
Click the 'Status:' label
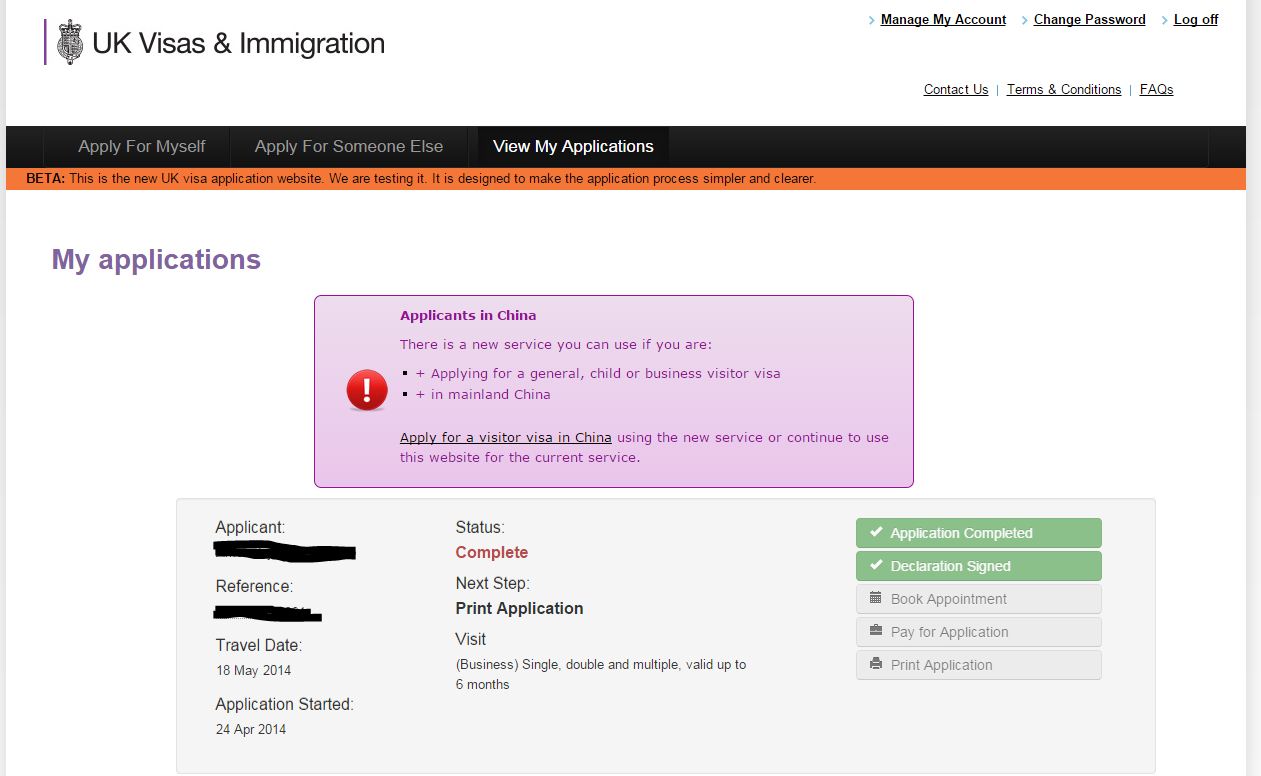click(480, 527)
